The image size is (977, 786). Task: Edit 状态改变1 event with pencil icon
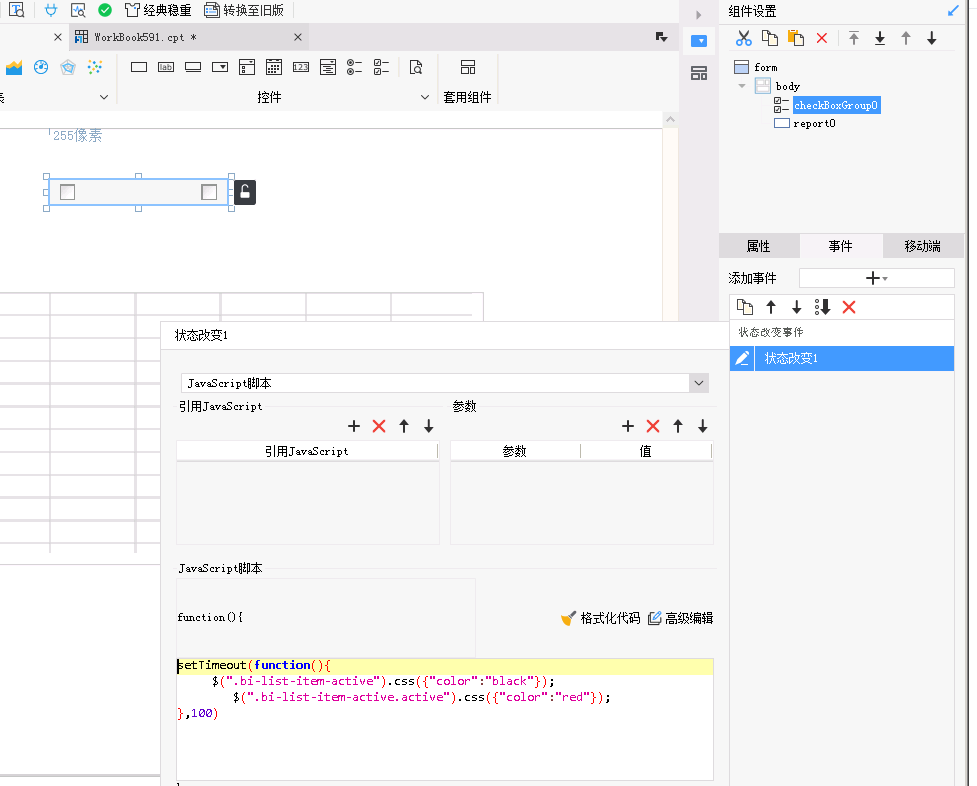pyautogui.click(x=742, y=358)
